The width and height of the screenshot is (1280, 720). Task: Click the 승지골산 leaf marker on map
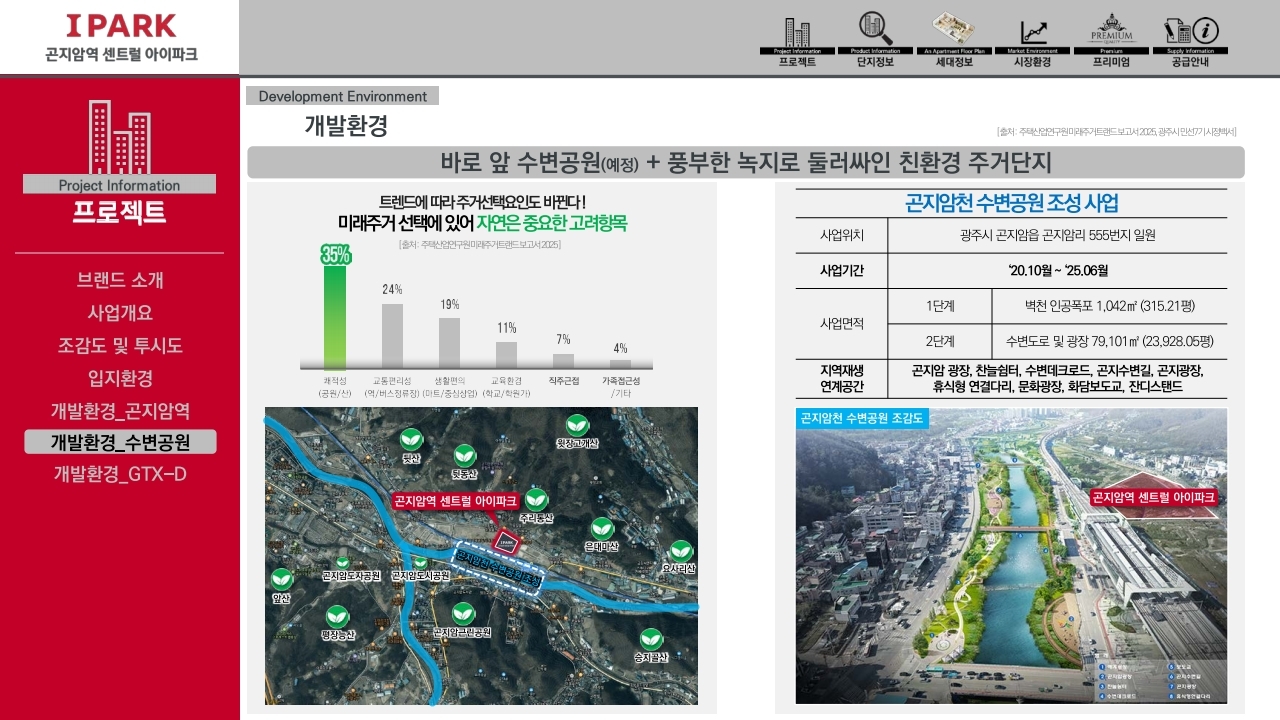pos(651,638)
